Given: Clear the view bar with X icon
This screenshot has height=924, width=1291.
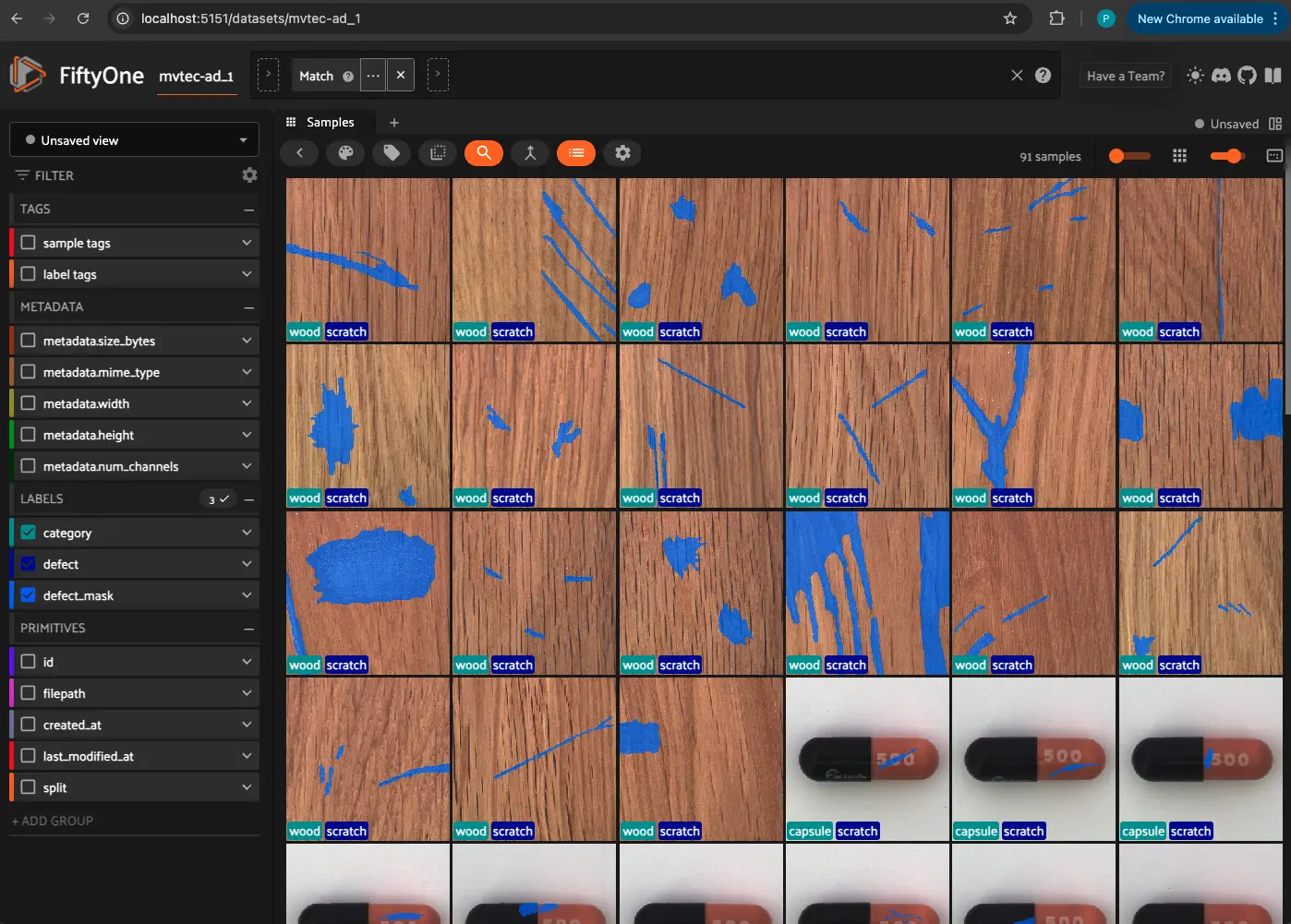Looking at the screenshot, I should [1017, 76].
